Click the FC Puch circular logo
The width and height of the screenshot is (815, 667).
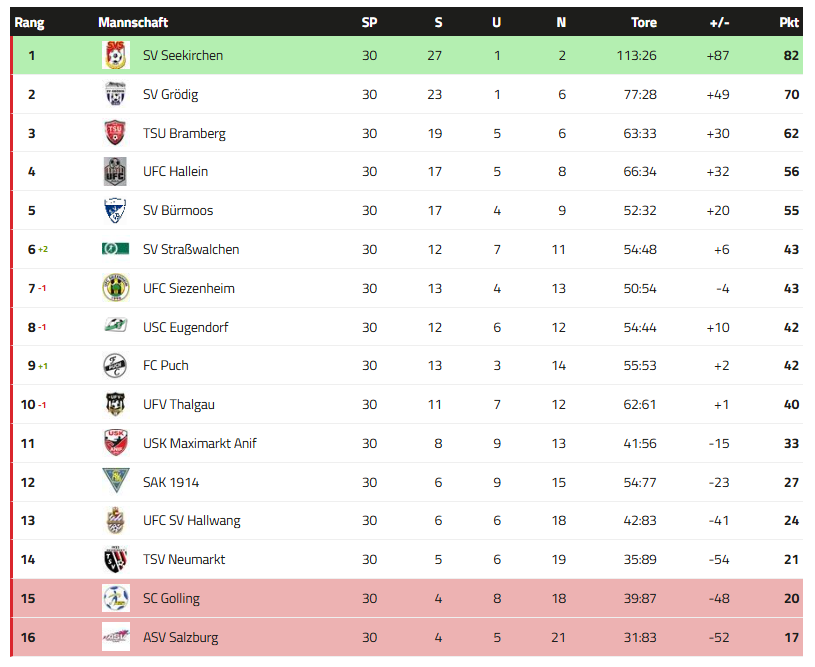tap(115, 365)
